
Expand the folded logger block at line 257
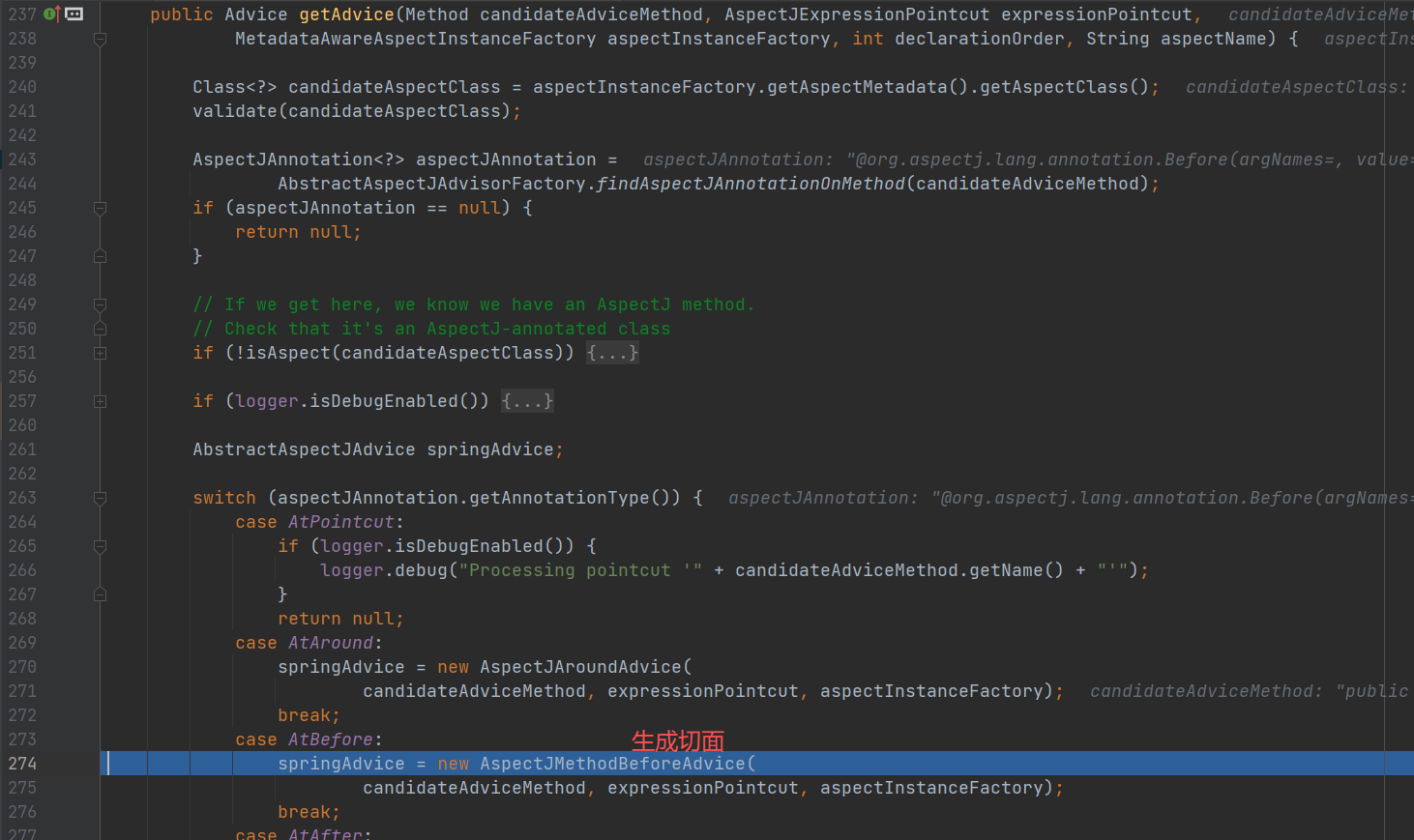(x=100, y=401)
